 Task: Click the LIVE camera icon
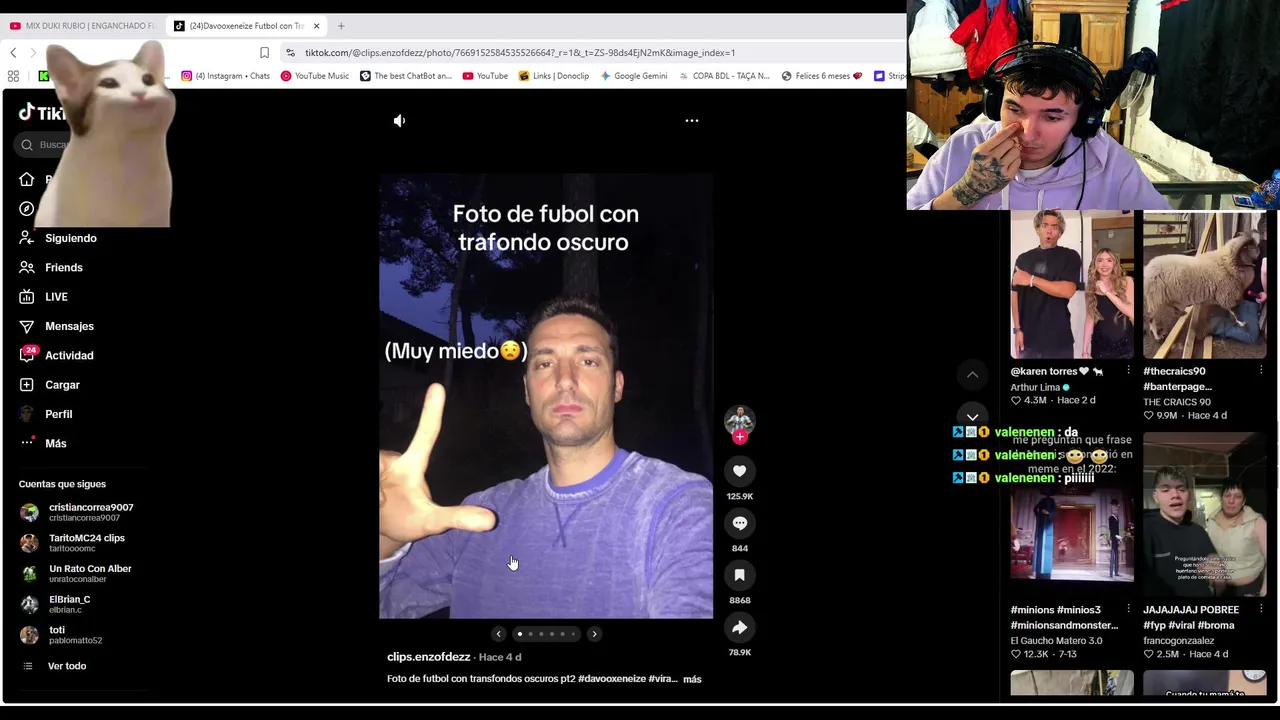[x=27, y=297]
